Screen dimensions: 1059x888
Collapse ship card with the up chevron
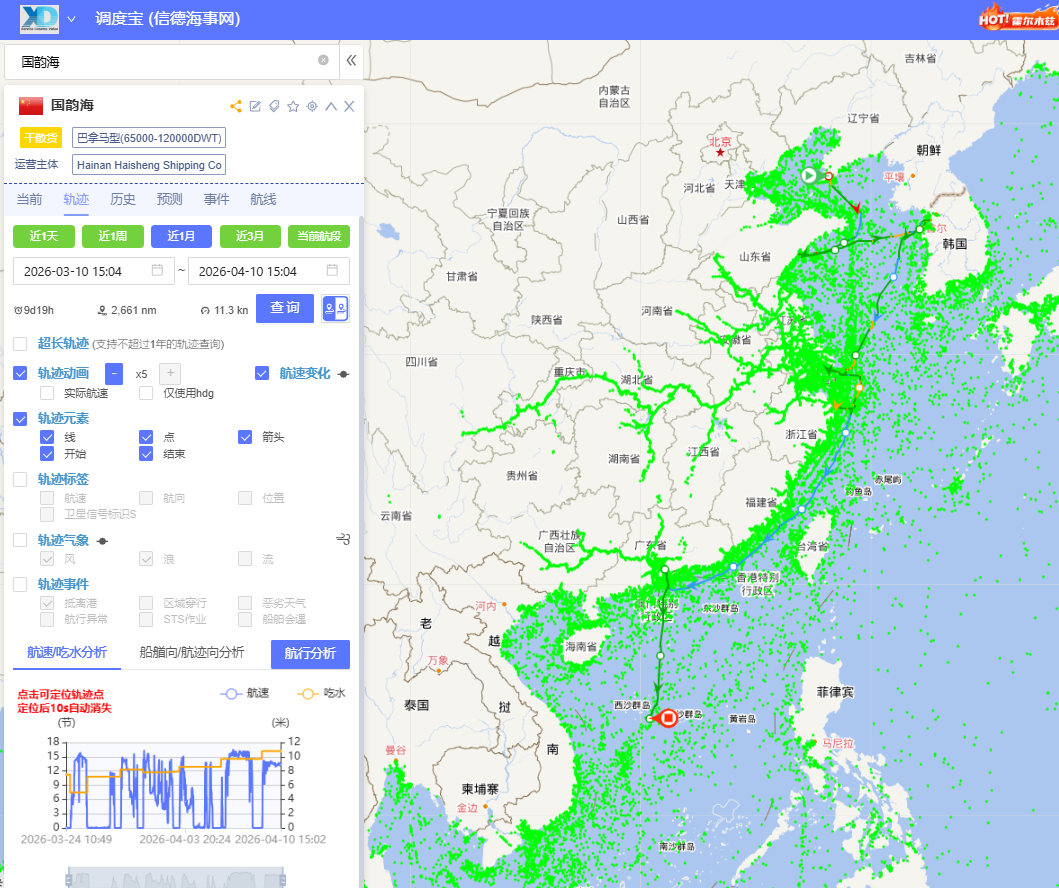(x=331, y=106)
